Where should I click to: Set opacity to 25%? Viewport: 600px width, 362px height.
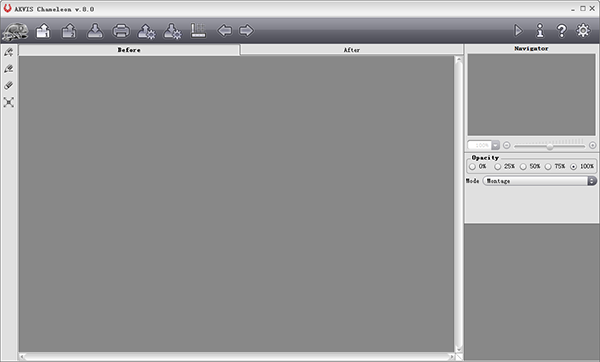(498, 167)
